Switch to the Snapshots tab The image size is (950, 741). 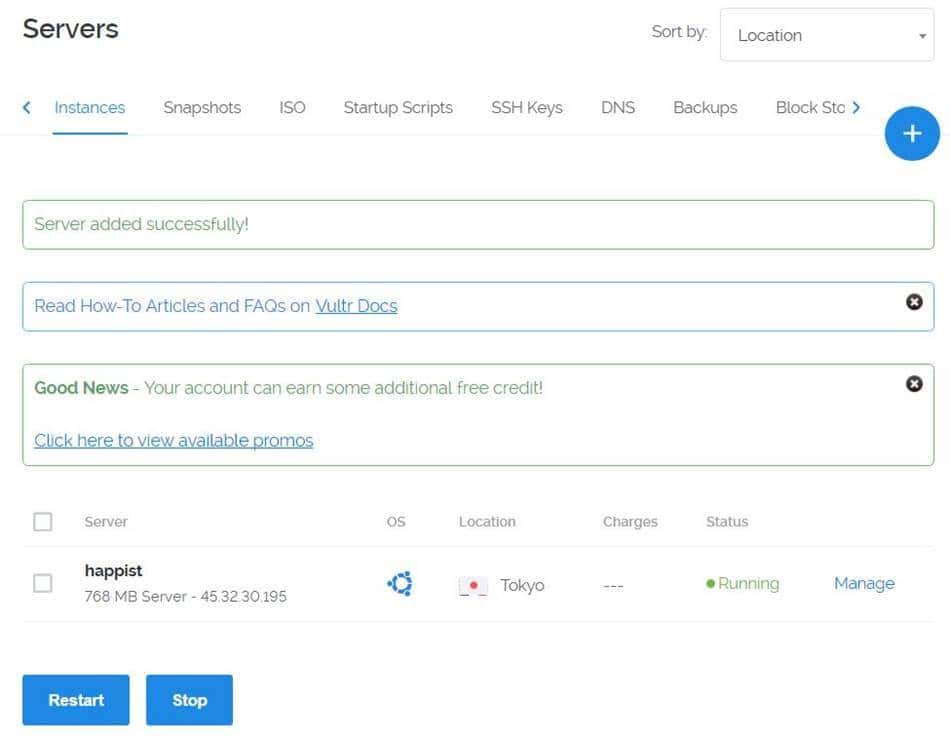tap(202, 108)
